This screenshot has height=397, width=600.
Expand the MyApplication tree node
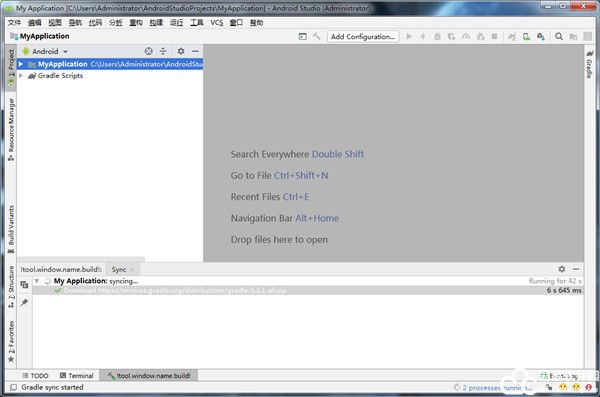pos(21,64)
